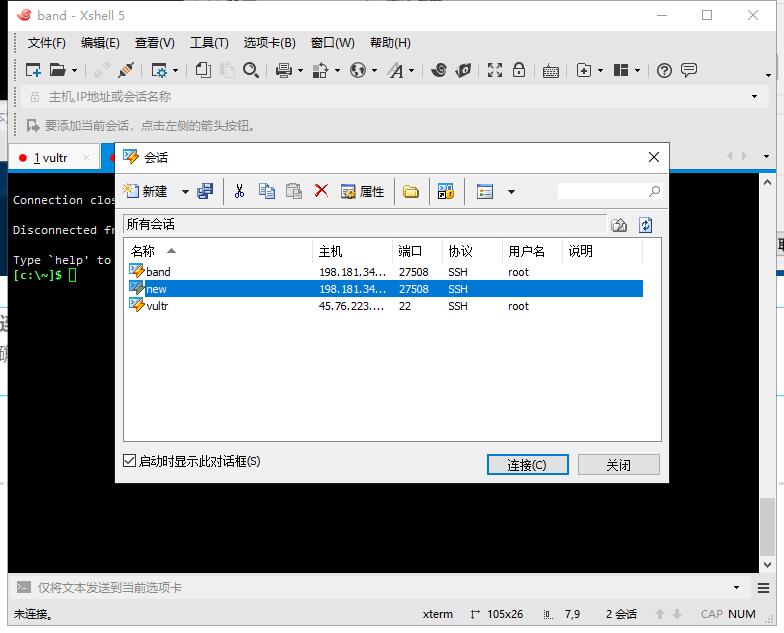This screenshot has width=784, height=633.
Task: Refresh the sessions list icon
Action: (646, 225)
